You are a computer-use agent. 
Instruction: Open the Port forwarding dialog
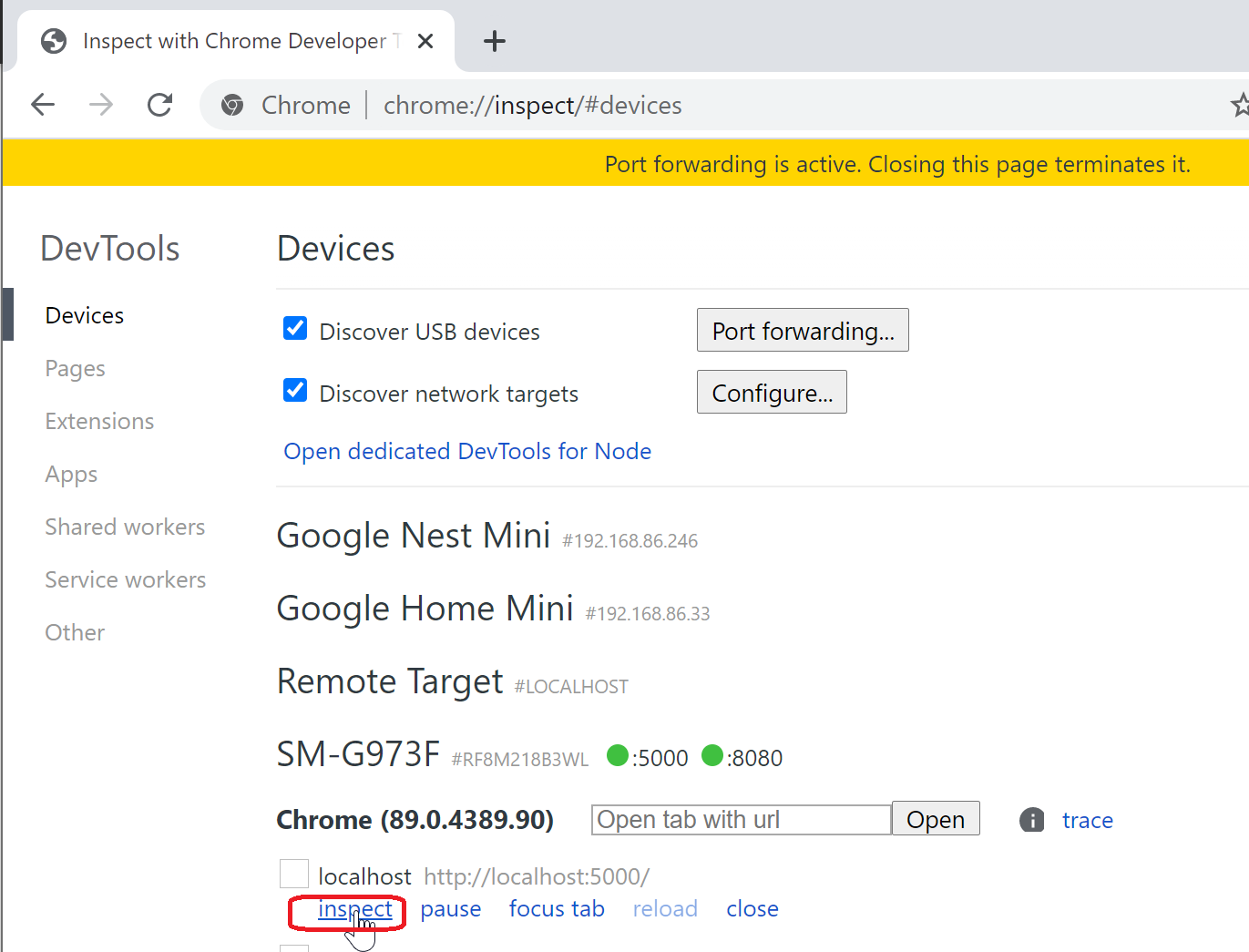pos(802,330)
